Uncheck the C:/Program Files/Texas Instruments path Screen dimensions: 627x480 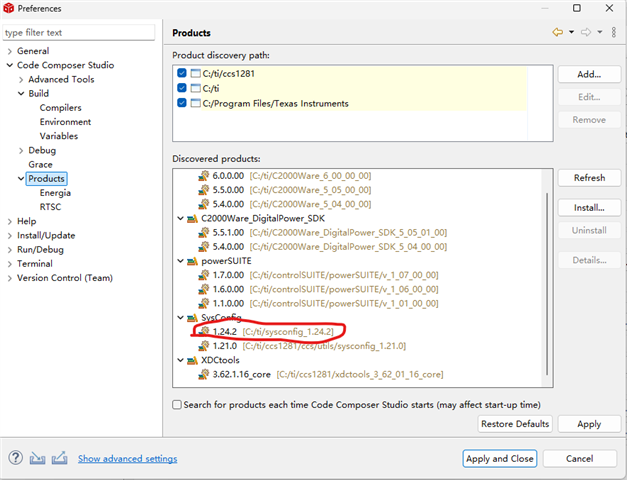pyautogui.click(x=182, y=103)
